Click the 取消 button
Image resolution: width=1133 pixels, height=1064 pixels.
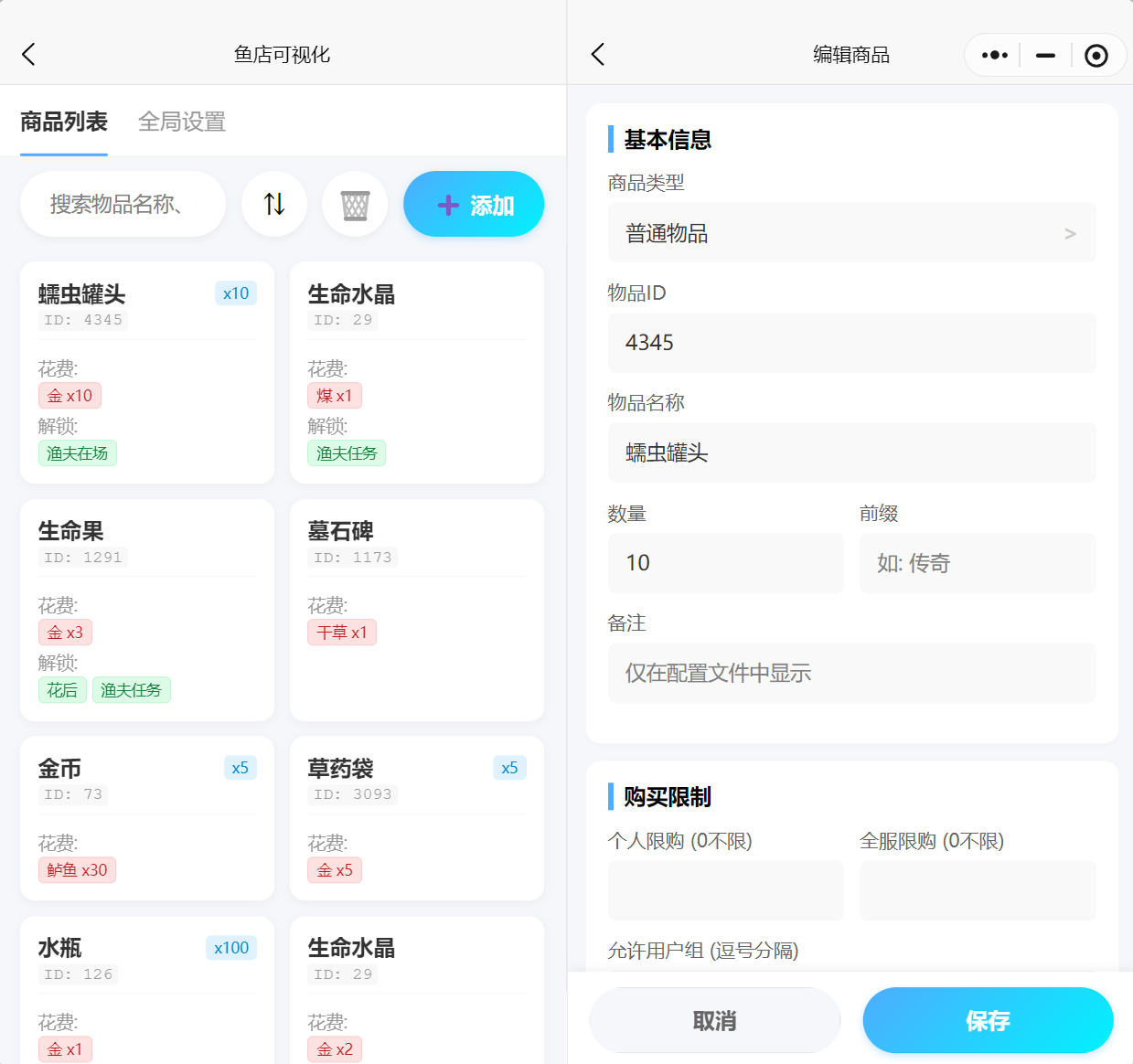coord(714,1020)
